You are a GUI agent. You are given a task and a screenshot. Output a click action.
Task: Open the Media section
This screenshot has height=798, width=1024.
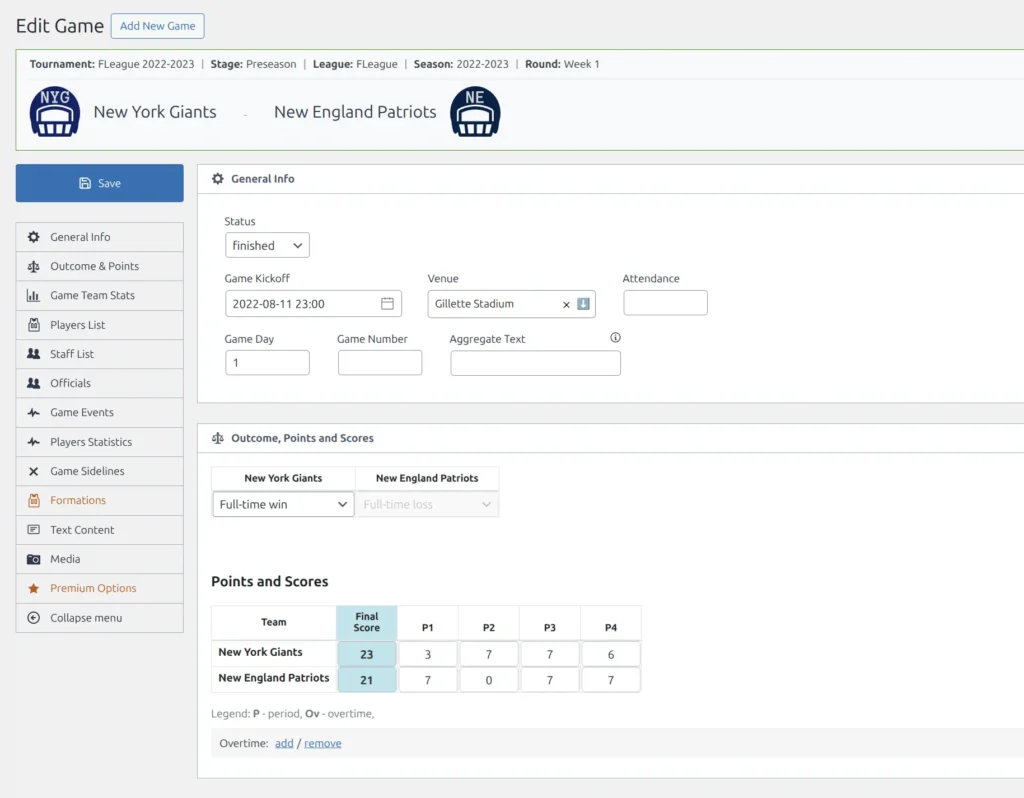99,559
